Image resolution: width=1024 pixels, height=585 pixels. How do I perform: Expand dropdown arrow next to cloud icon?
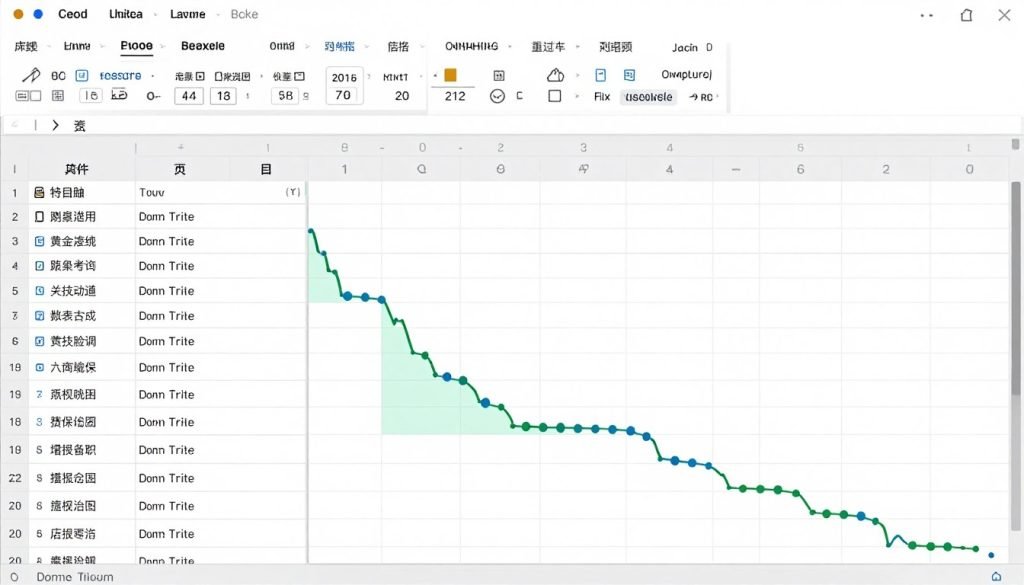click(577, 76)
